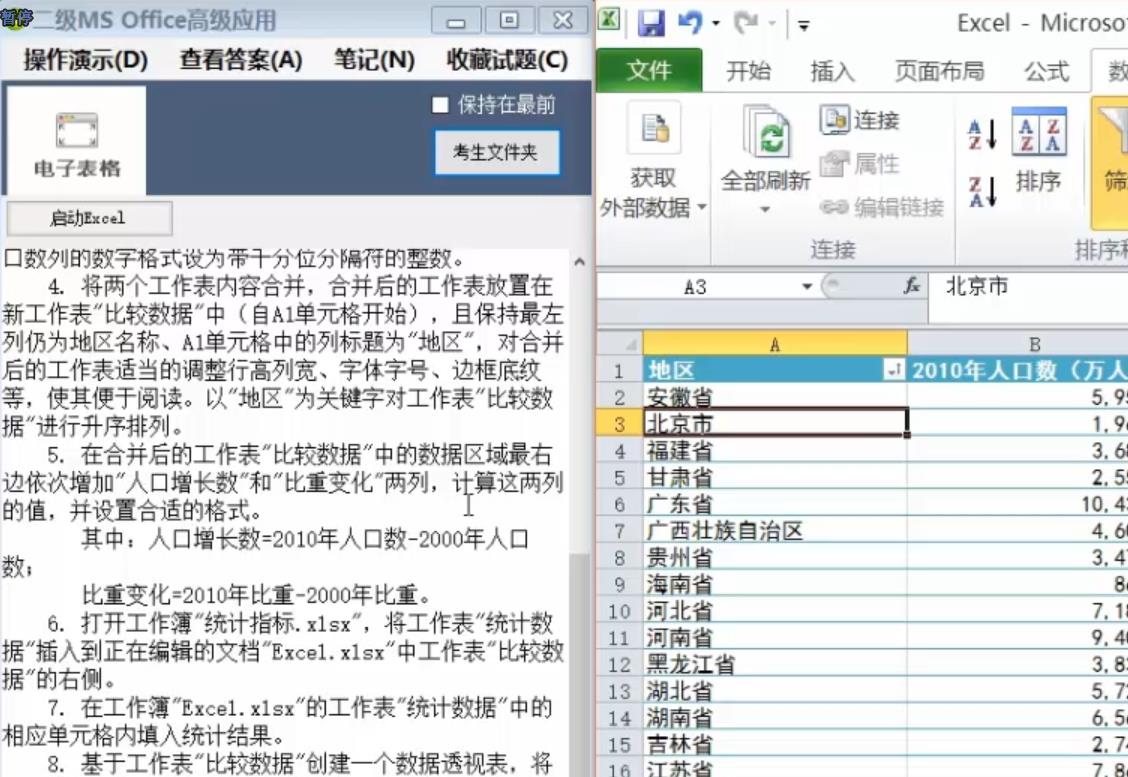Minimize the 二级MS Office高级应用 window
The height and width of the screenshot is (777, 1128).
(456, 21)
